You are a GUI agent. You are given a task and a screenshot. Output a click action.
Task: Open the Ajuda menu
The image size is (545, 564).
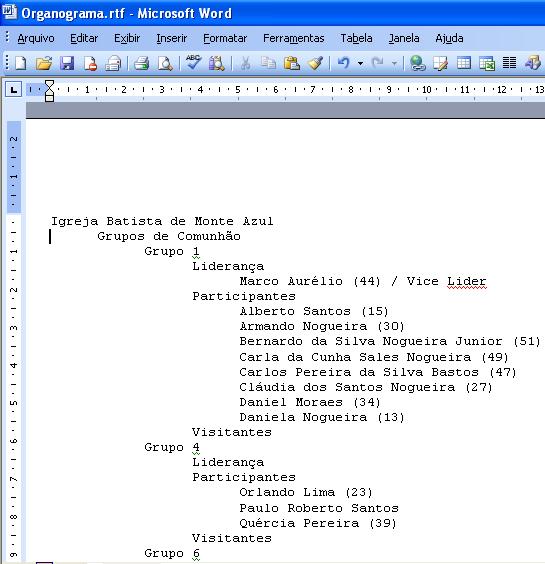(449, 38)
